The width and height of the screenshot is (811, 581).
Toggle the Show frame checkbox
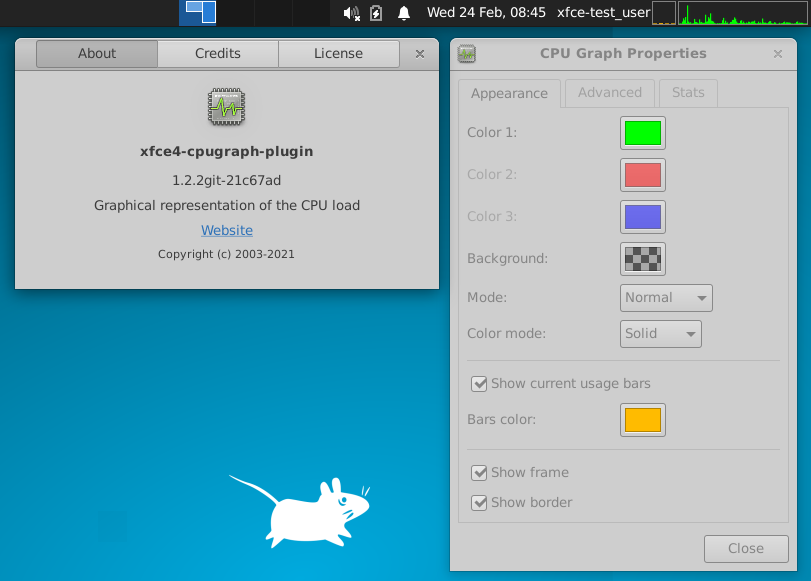point(479,473)
